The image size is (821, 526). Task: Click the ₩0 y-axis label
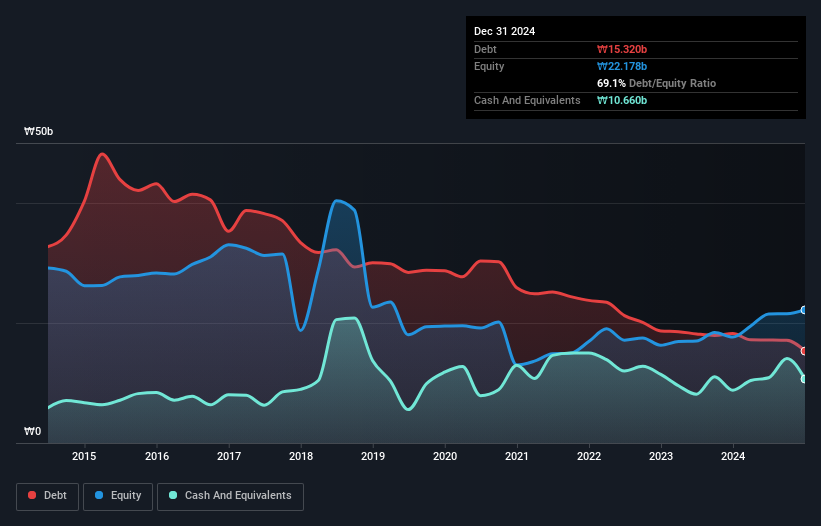[32, 431]
